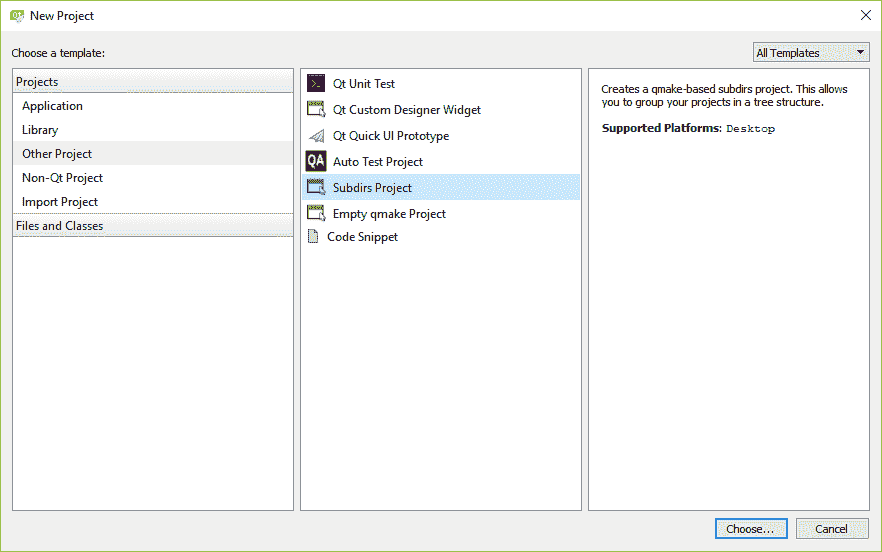
Task: Click the Subdirs Project template icon
Action: click(x=316, y=187)
